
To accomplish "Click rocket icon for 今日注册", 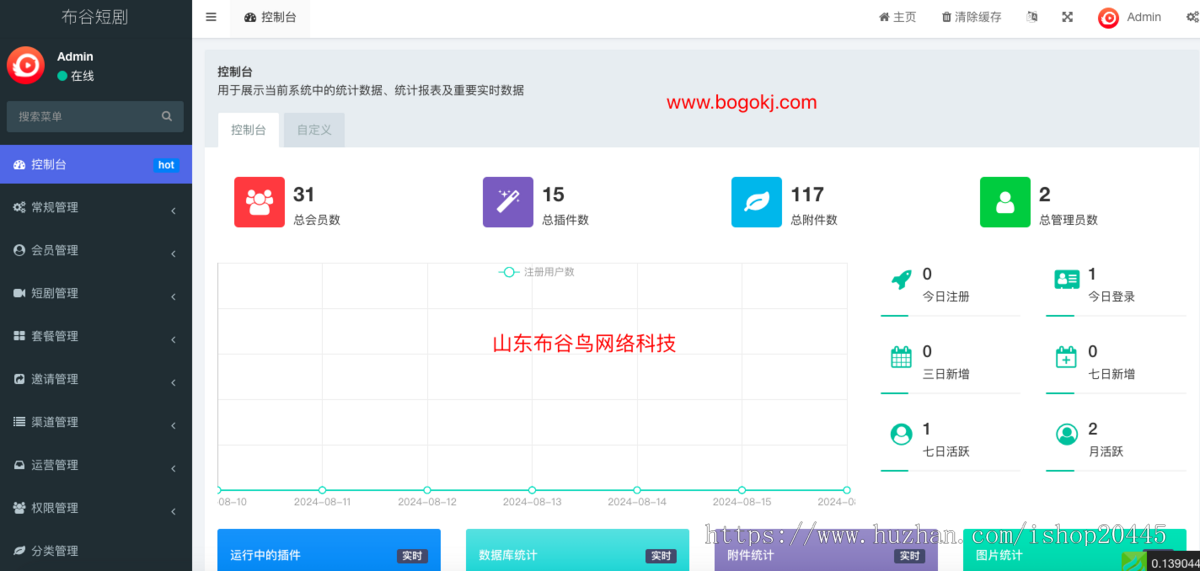I will 901,280.
